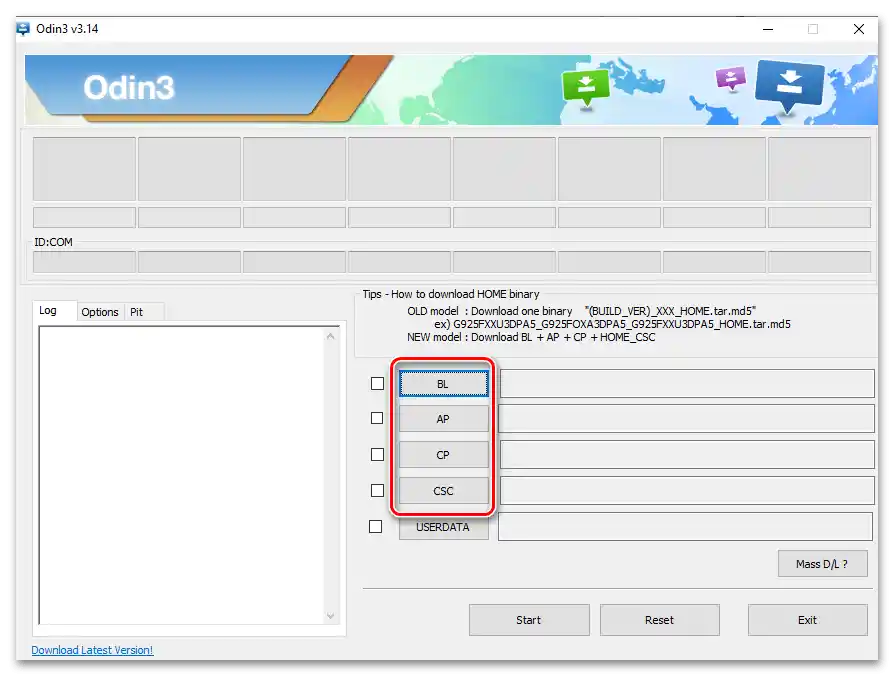
Task: Click the CP file path field
Action: pyautogui.click(x=687, y=455)
